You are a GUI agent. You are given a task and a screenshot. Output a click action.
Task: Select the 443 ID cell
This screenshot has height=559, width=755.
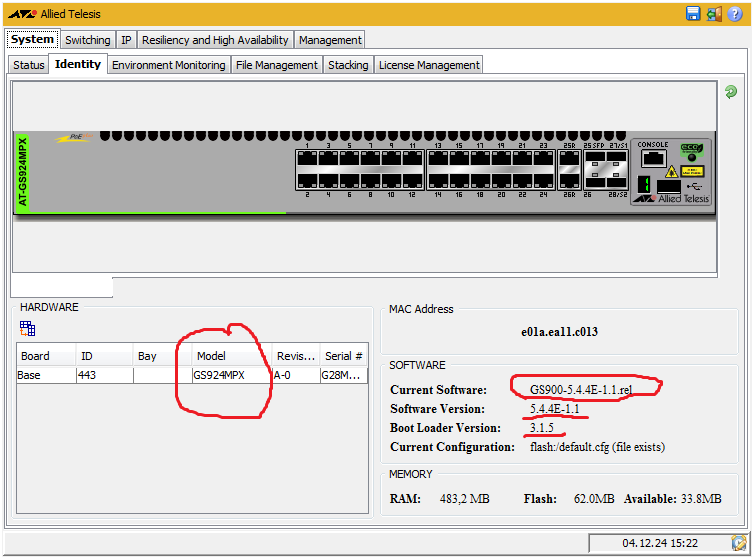coord(104,375)
